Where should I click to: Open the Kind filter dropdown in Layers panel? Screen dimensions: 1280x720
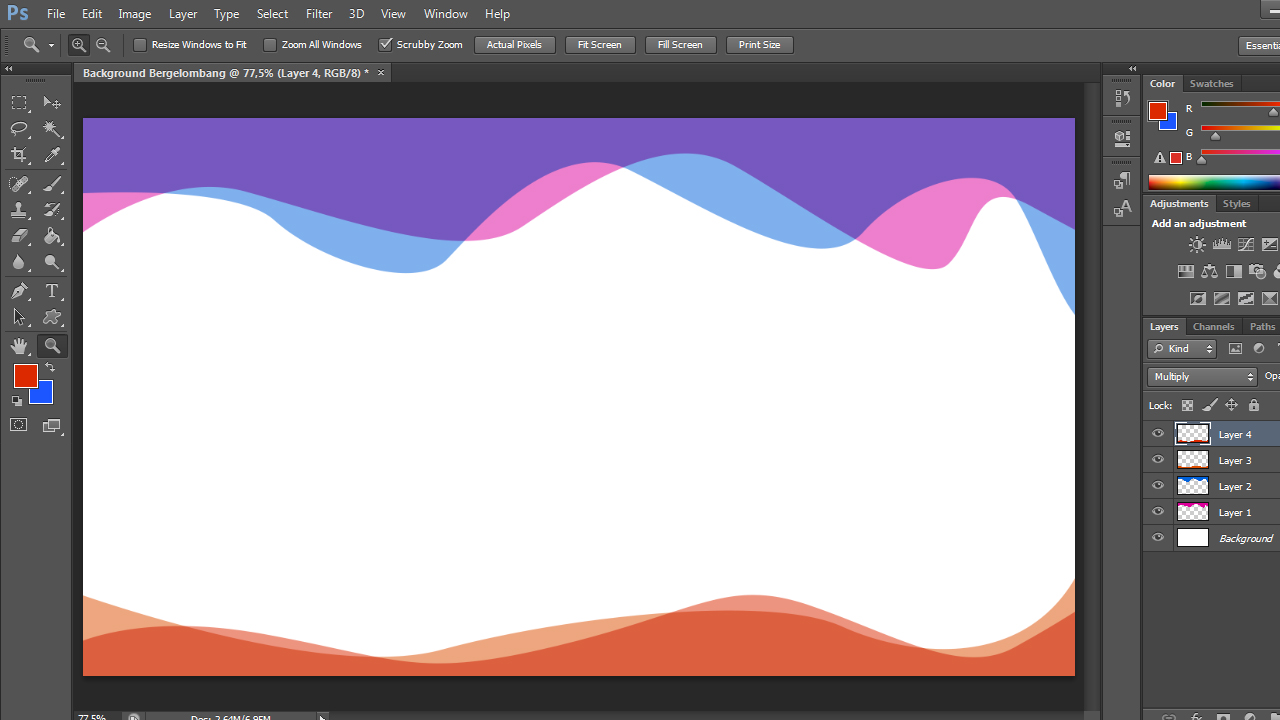click(1181, 348)
